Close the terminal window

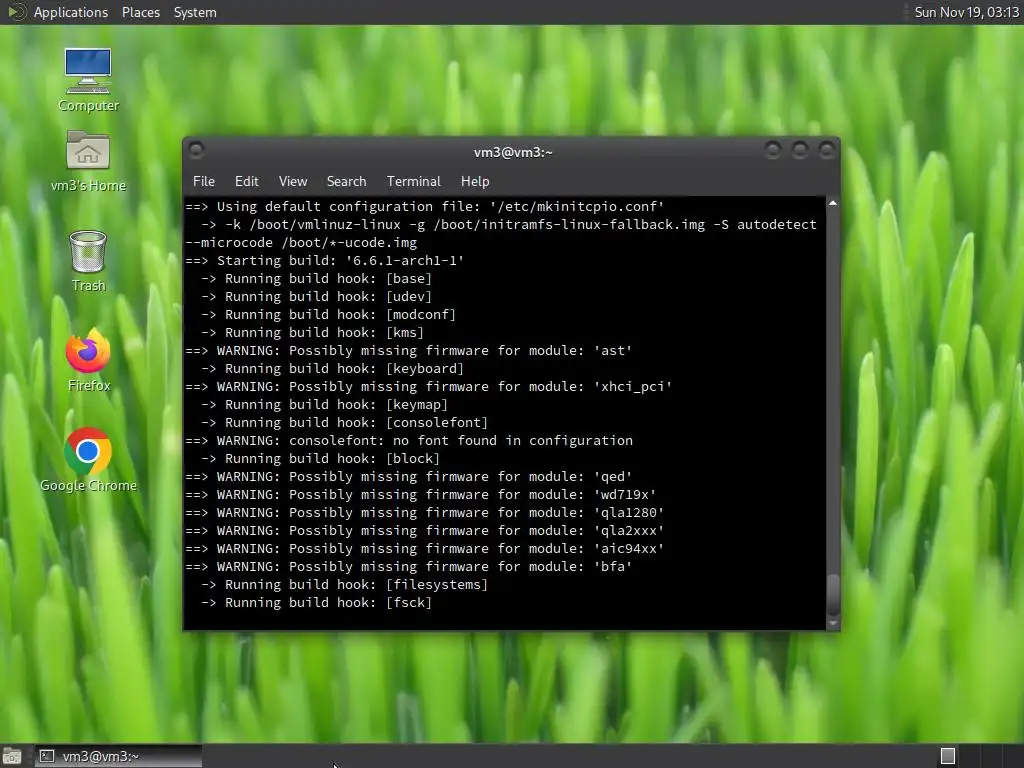click(827, 150)
